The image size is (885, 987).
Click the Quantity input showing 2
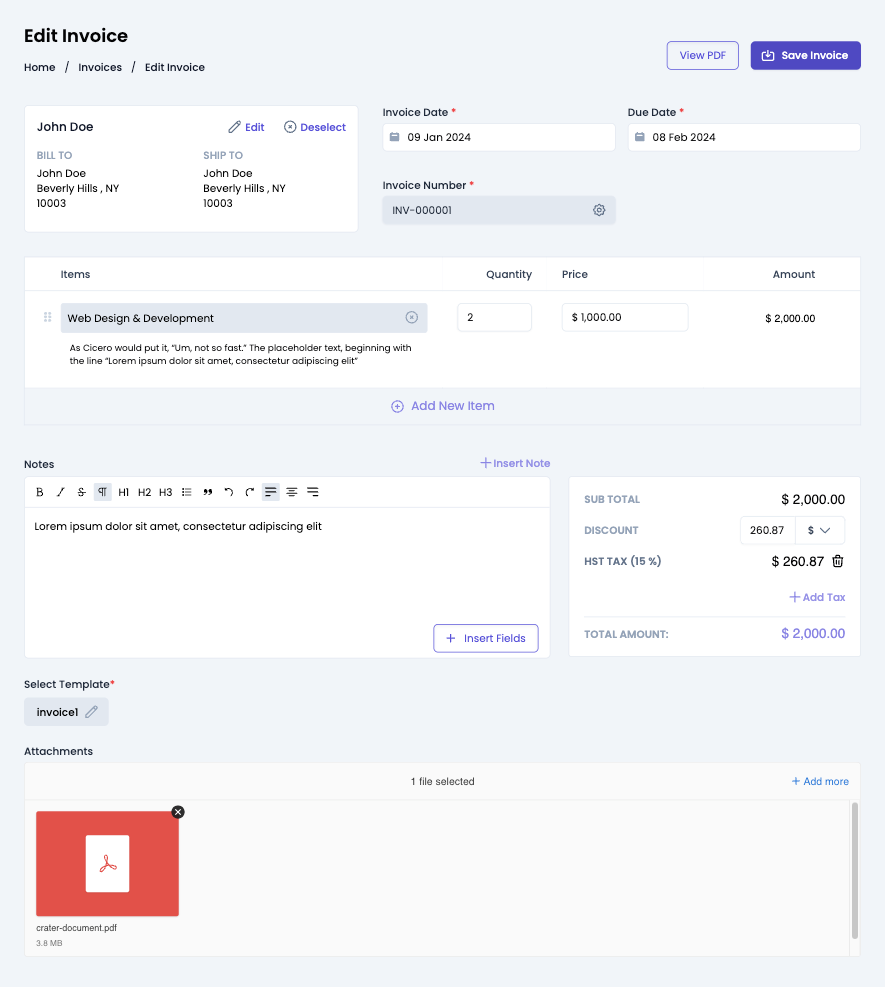pos(495,317)
